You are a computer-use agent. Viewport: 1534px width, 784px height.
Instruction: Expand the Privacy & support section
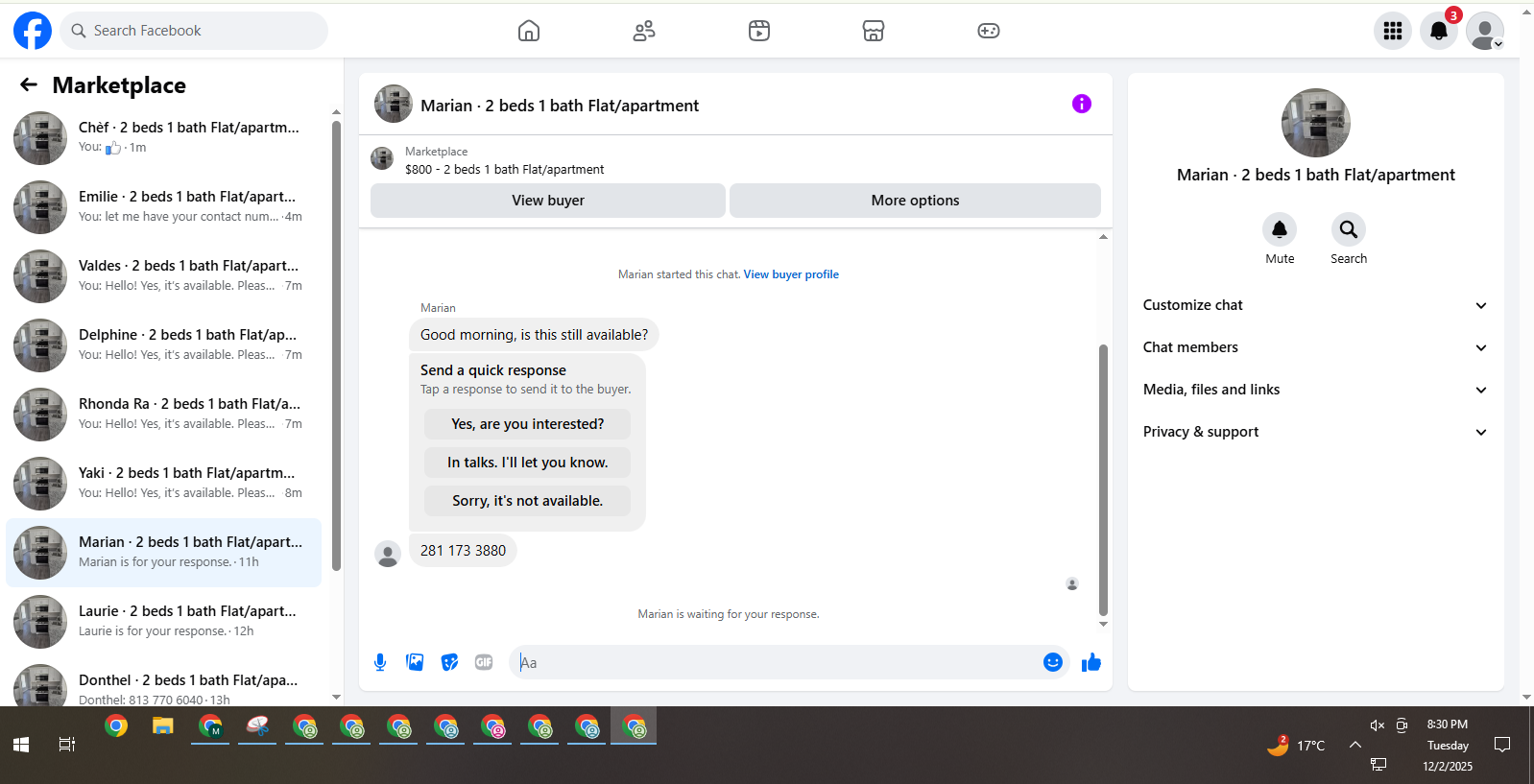point(1315,432)
